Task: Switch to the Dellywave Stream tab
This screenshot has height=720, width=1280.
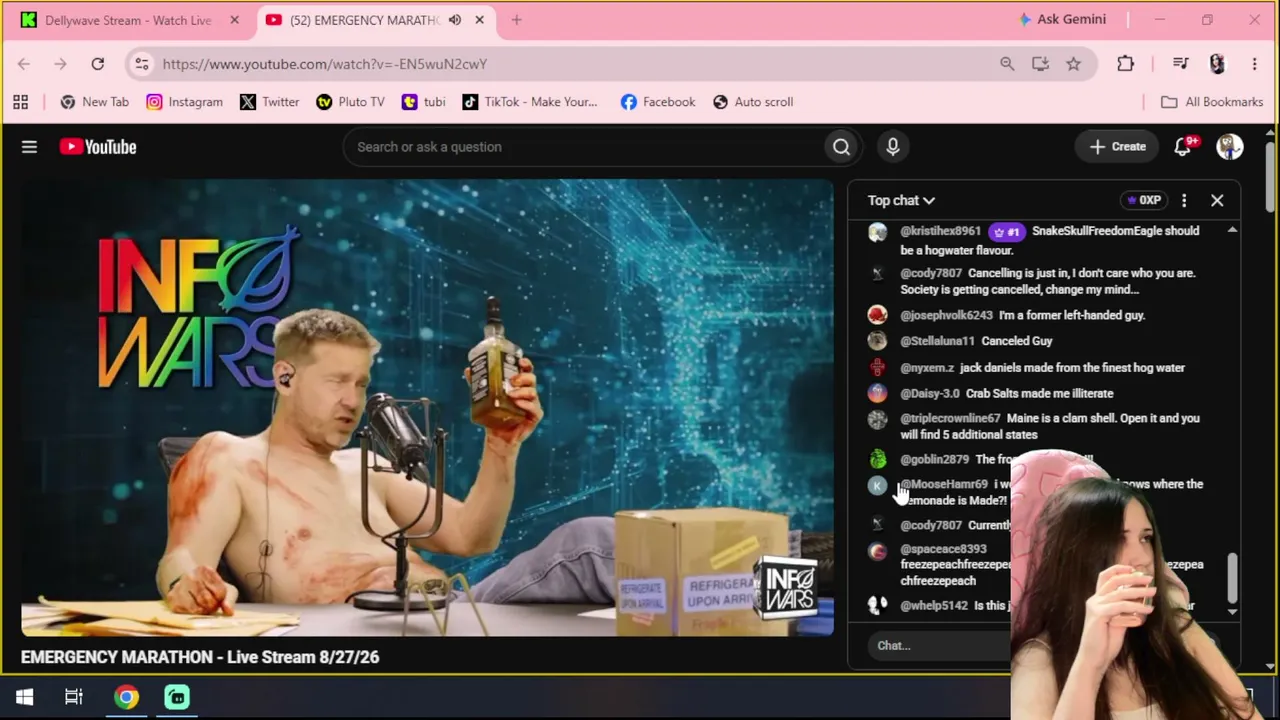Action: [x=129, y=20]
